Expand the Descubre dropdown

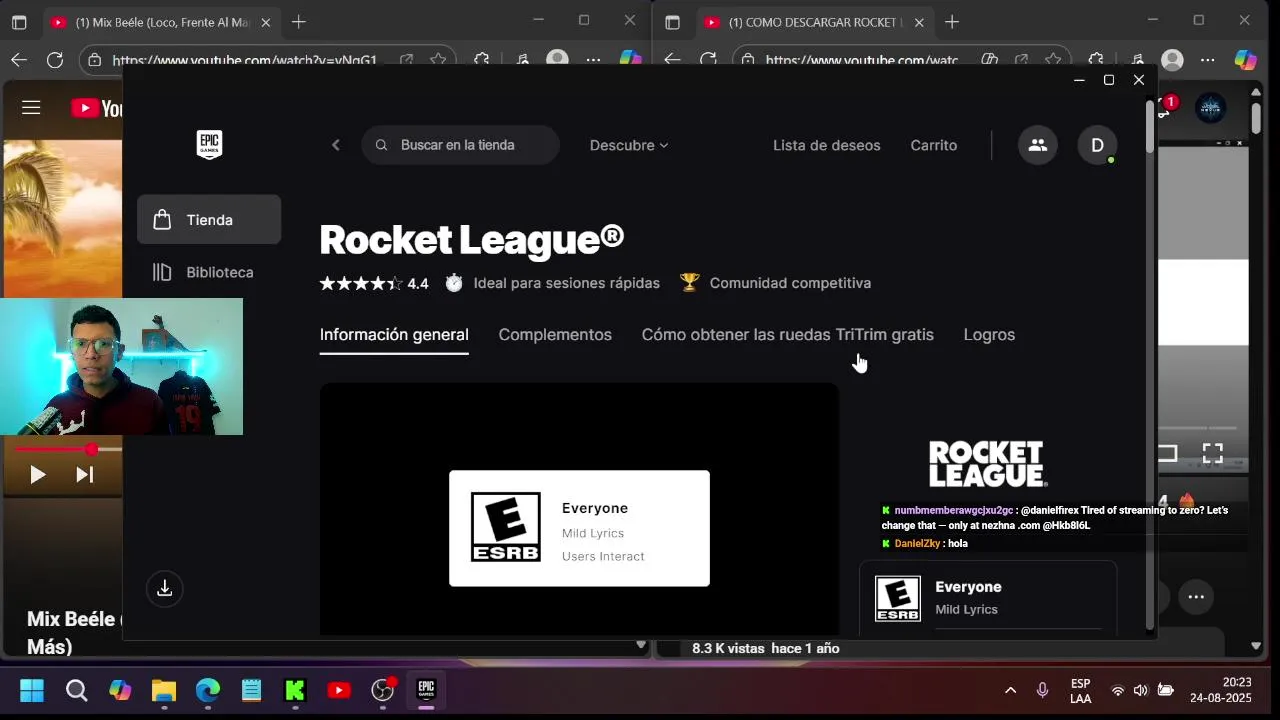point(629,145)
